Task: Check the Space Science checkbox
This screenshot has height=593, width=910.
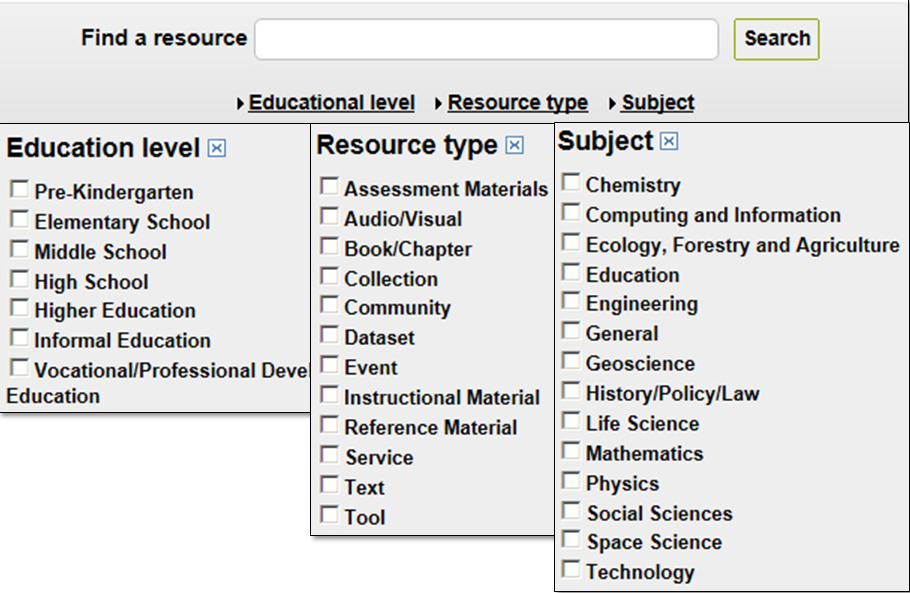Action: coord(570,540)
